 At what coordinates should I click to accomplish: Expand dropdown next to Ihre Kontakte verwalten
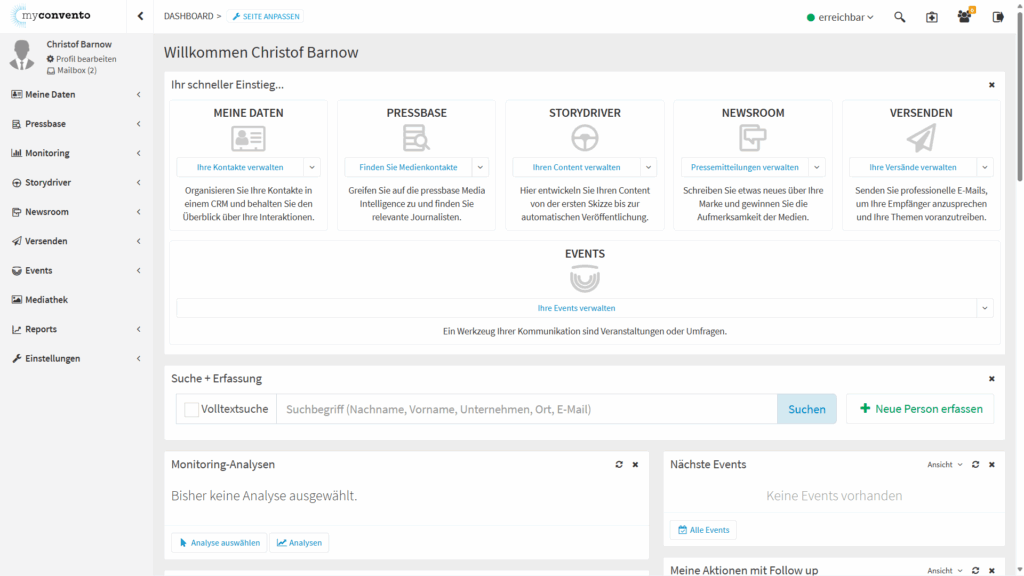coord(312,167)
